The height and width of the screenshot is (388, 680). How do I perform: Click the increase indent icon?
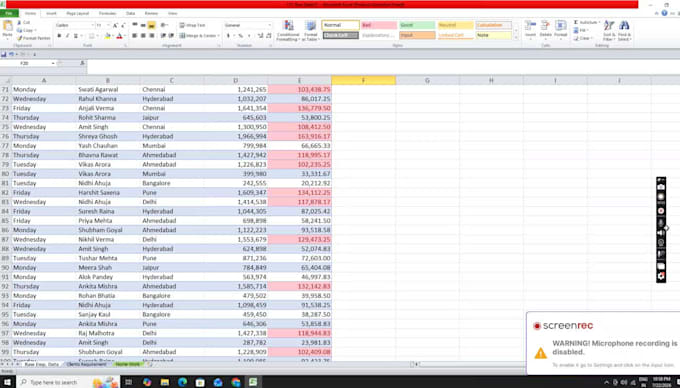[x=171, y=36]
